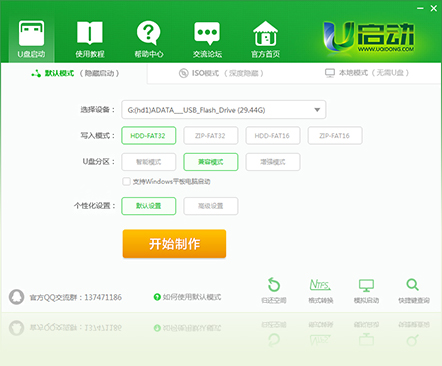Go to 官方首页 house icon
442x366 pixels.
pyautogui.click(x=265, y=33)
